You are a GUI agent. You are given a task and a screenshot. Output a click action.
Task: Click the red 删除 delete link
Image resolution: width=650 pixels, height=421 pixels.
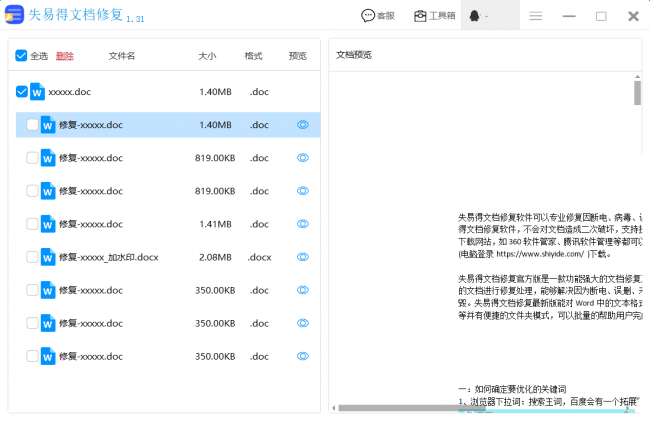(65, 56)
